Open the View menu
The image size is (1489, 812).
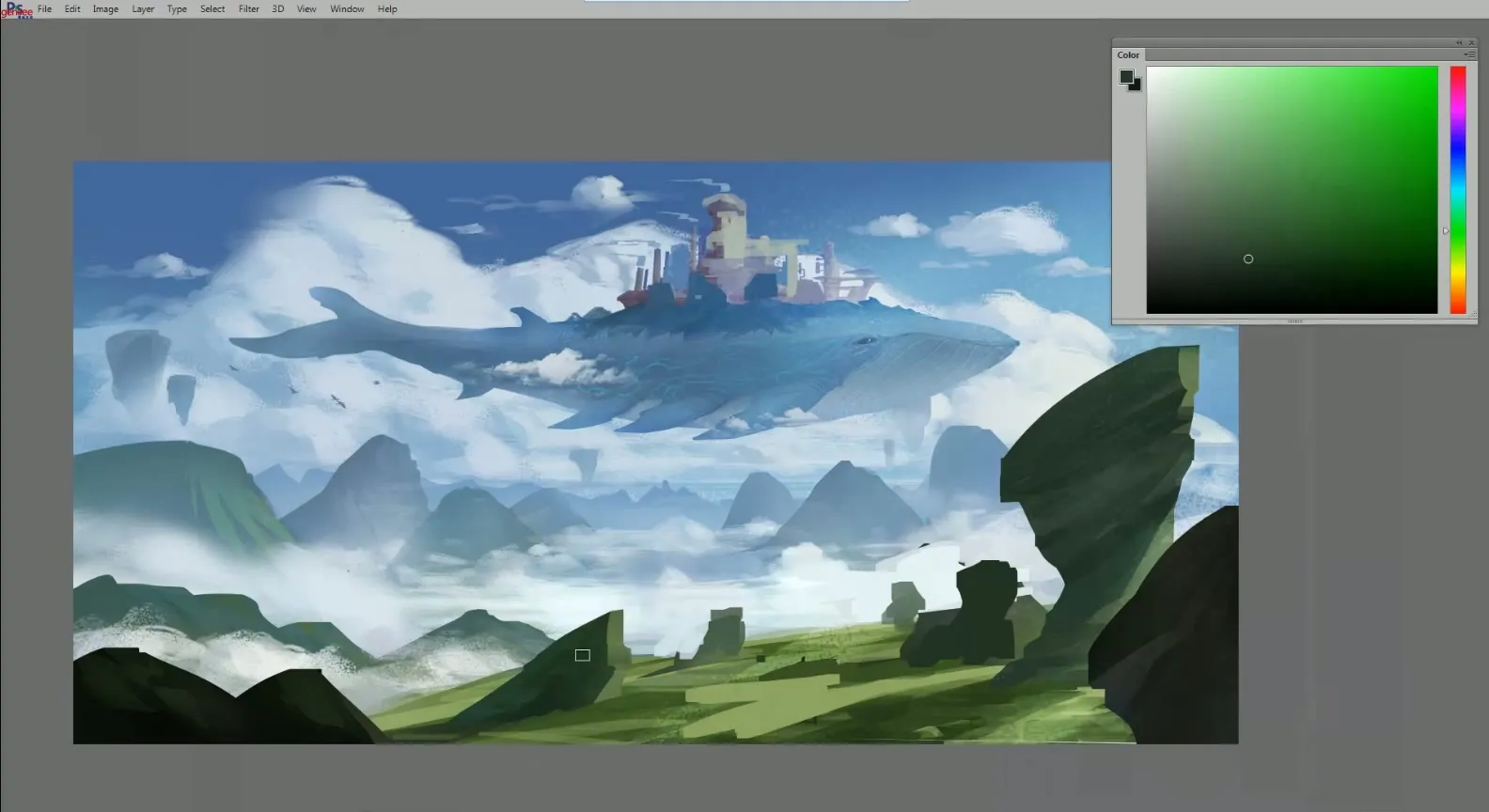(x=306, y=9)
